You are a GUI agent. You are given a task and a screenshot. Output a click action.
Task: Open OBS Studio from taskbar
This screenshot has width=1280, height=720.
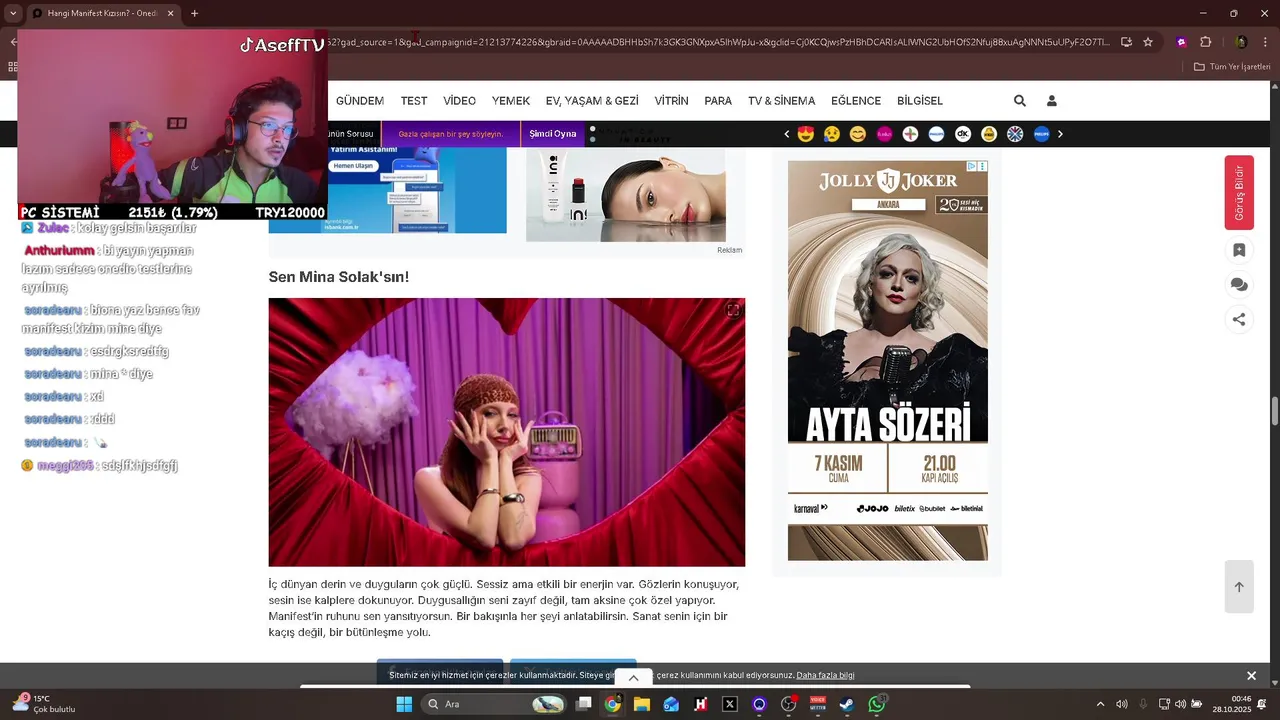tap(789, 704)
